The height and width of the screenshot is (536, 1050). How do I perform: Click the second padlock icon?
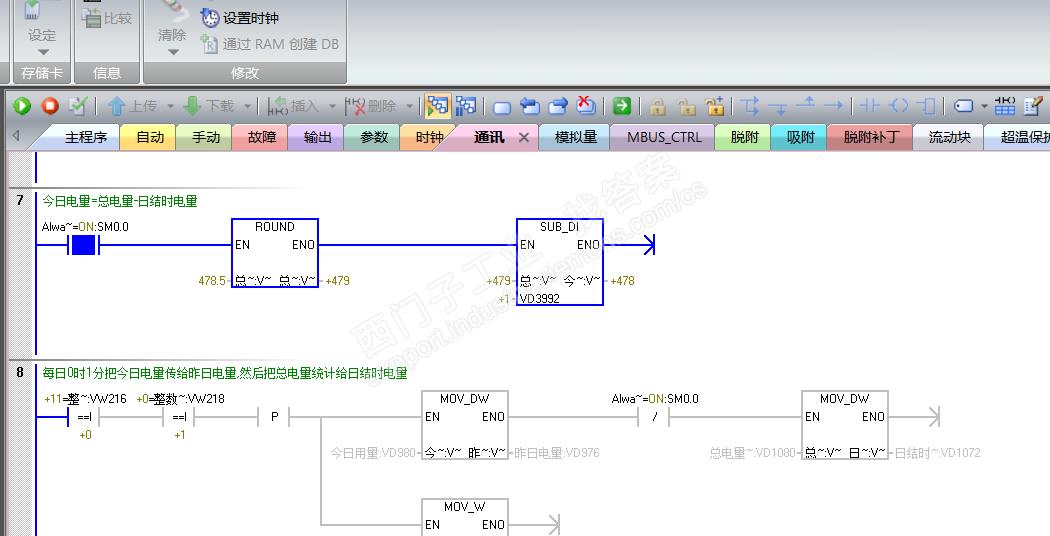pyautogui.click(x=686, y=107)
